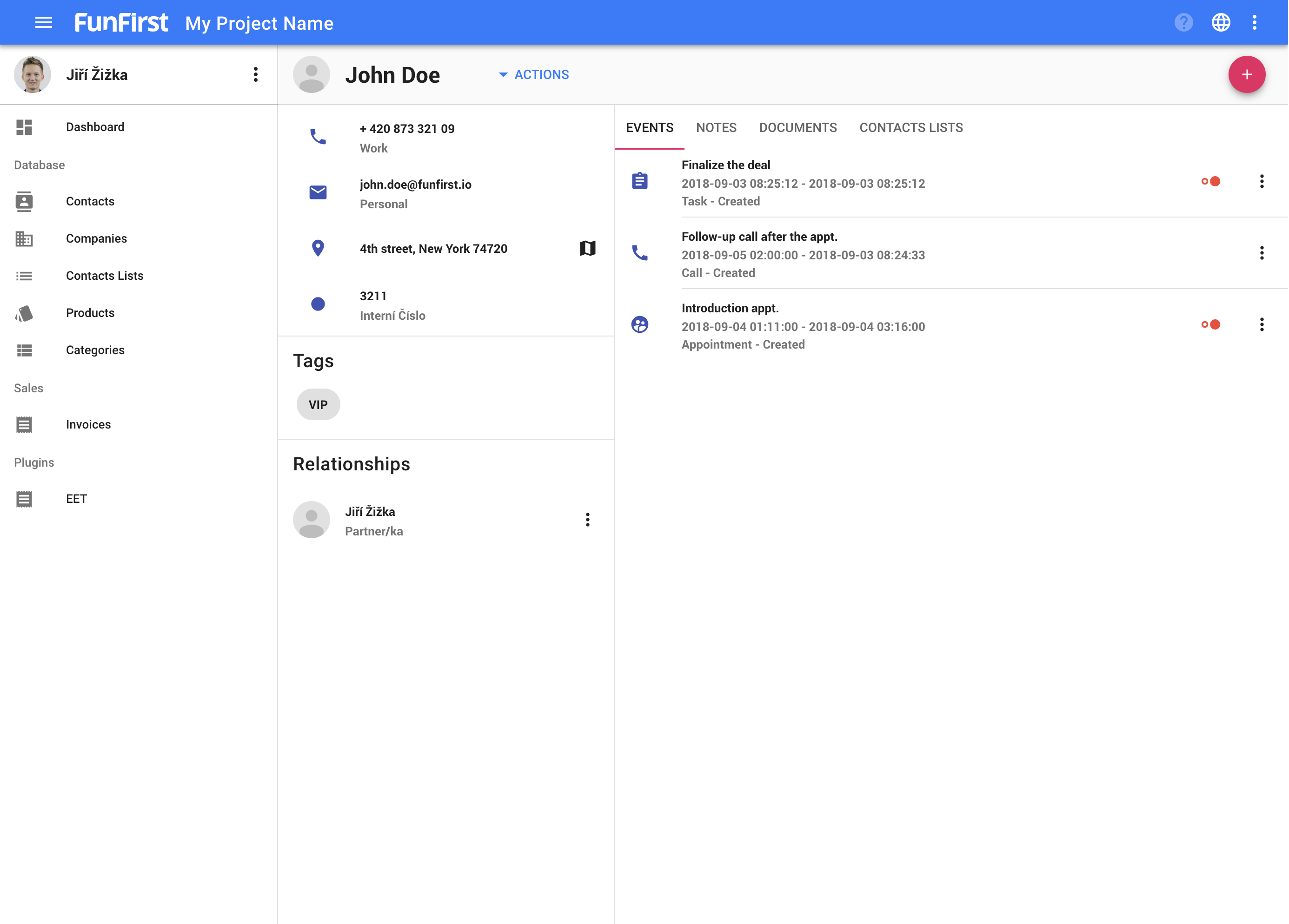Click the task clipboard icon for Finalize the deal

tap(639, 181)
